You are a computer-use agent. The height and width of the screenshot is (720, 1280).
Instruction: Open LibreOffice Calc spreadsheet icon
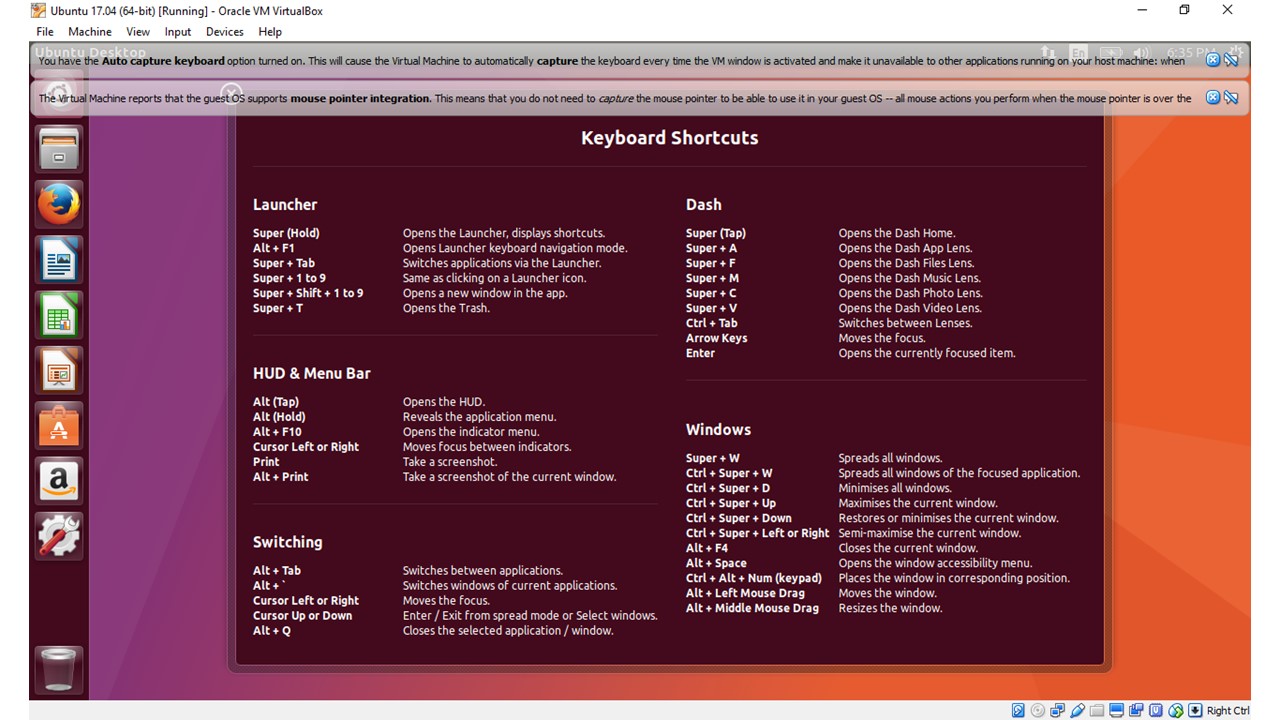[59, 317]
